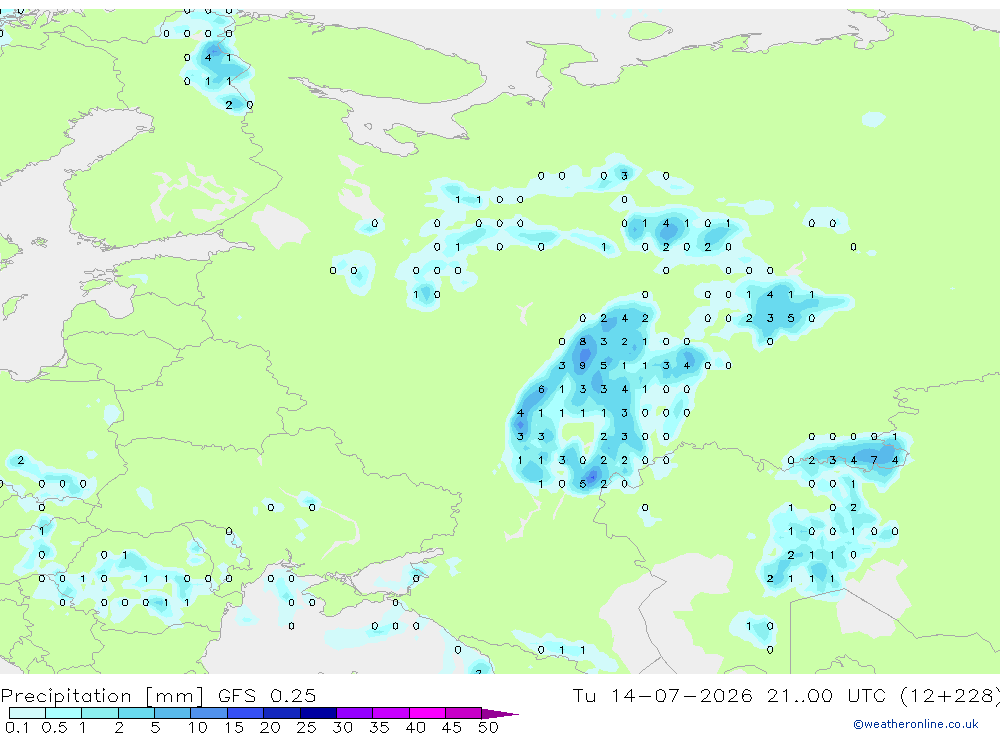This screenshot has height=733, width=1000.
Task: Click the 50 legend scale label
Action: (488, 727)
